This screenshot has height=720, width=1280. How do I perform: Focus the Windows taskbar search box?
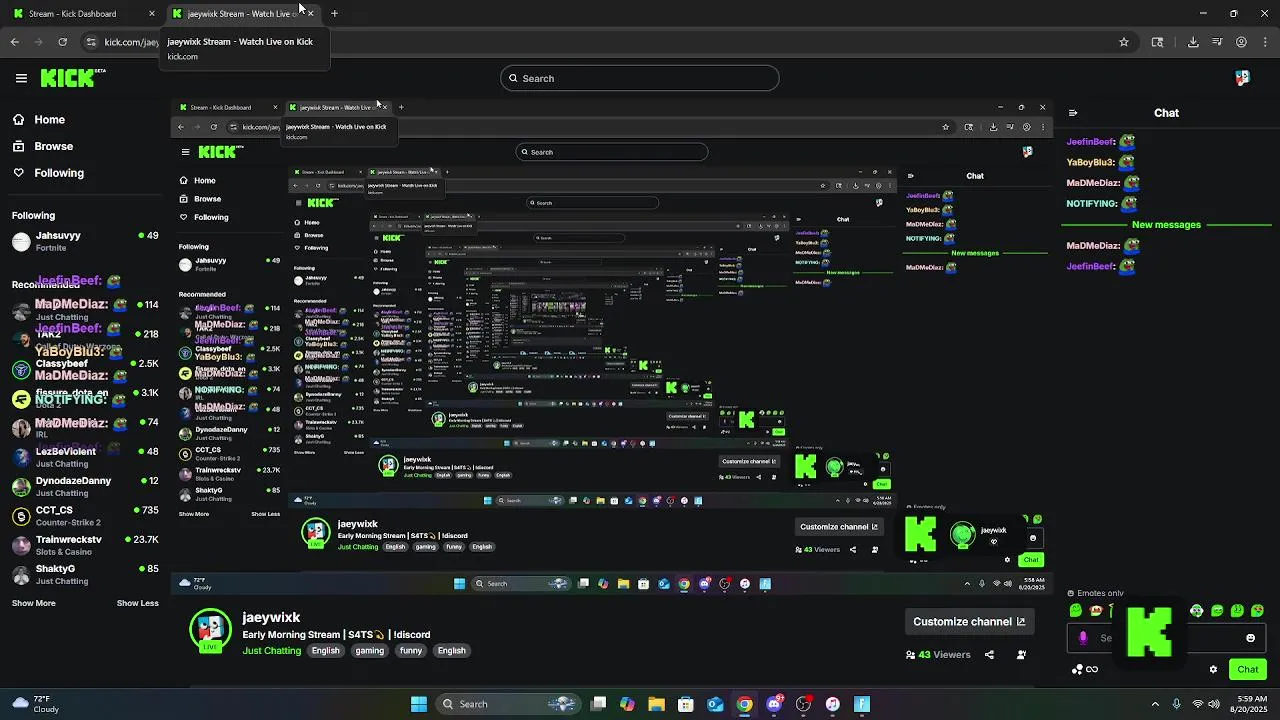pos(507,704)
